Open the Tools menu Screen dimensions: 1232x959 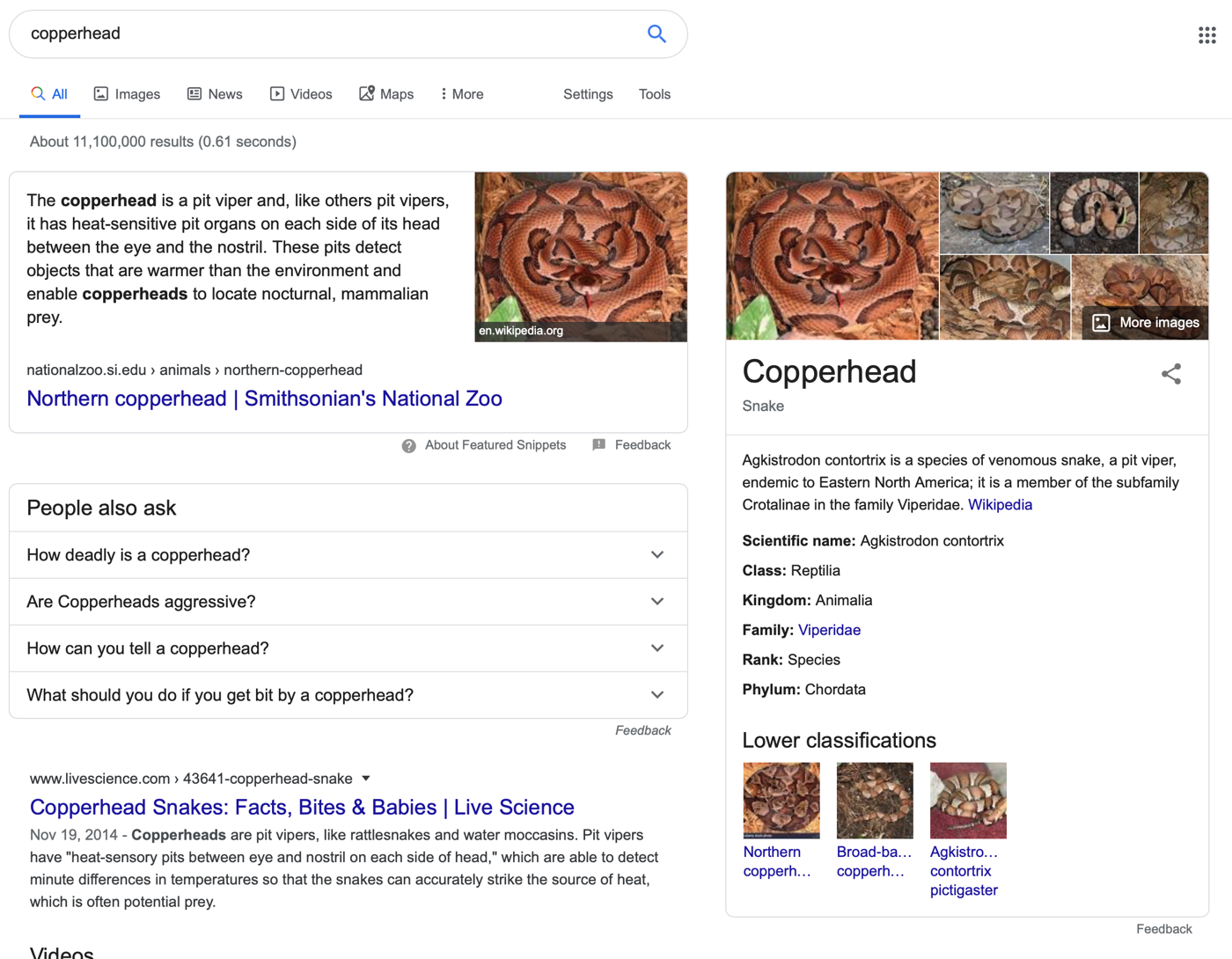click(655, 94)
